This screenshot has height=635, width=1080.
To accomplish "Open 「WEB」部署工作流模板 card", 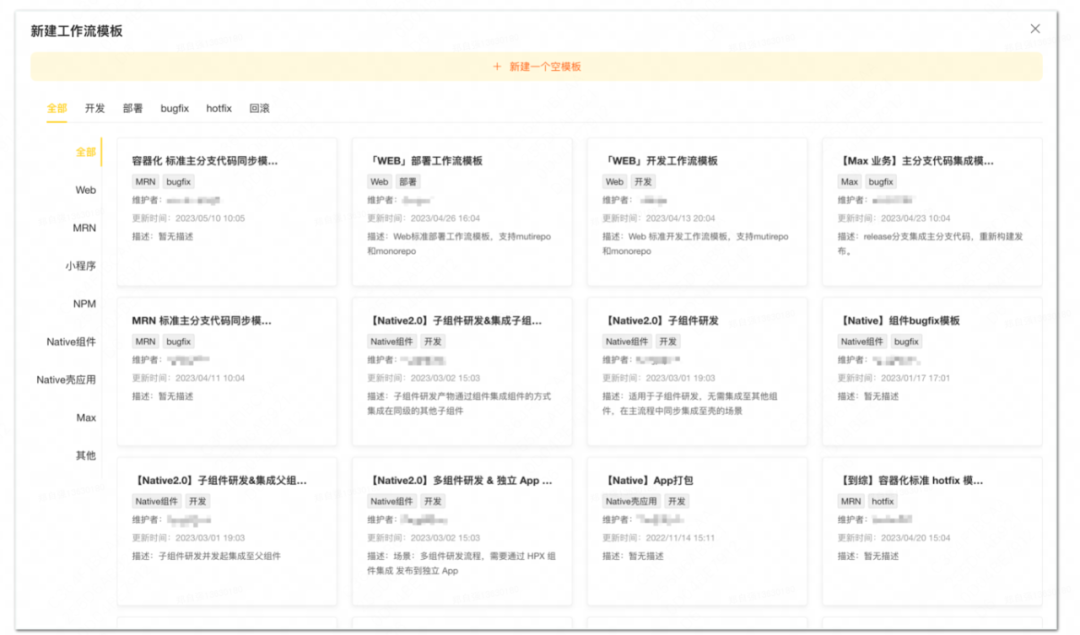I will pos(462,212).
